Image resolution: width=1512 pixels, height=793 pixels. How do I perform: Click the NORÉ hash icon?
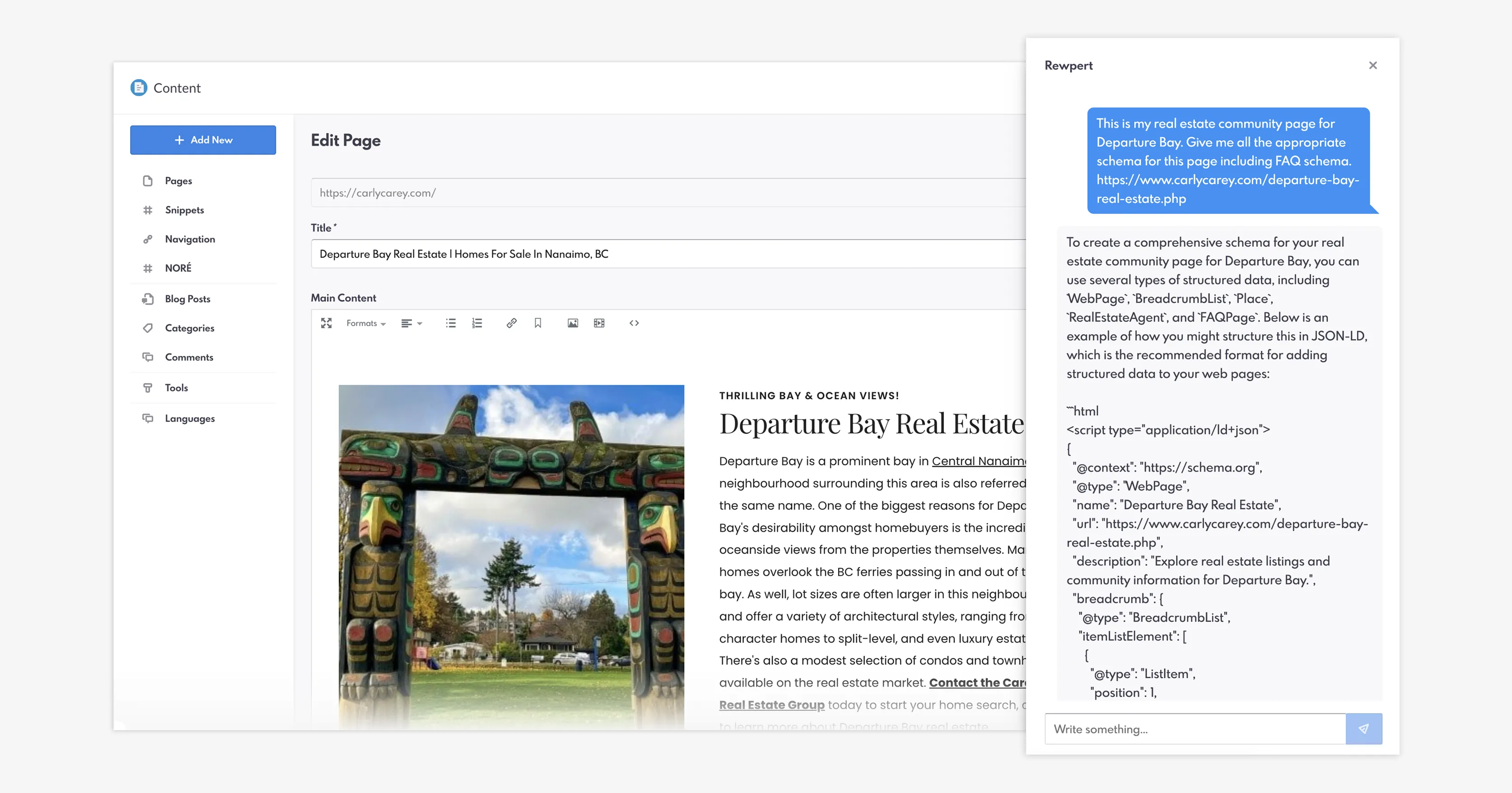click(x=148, y=268)
